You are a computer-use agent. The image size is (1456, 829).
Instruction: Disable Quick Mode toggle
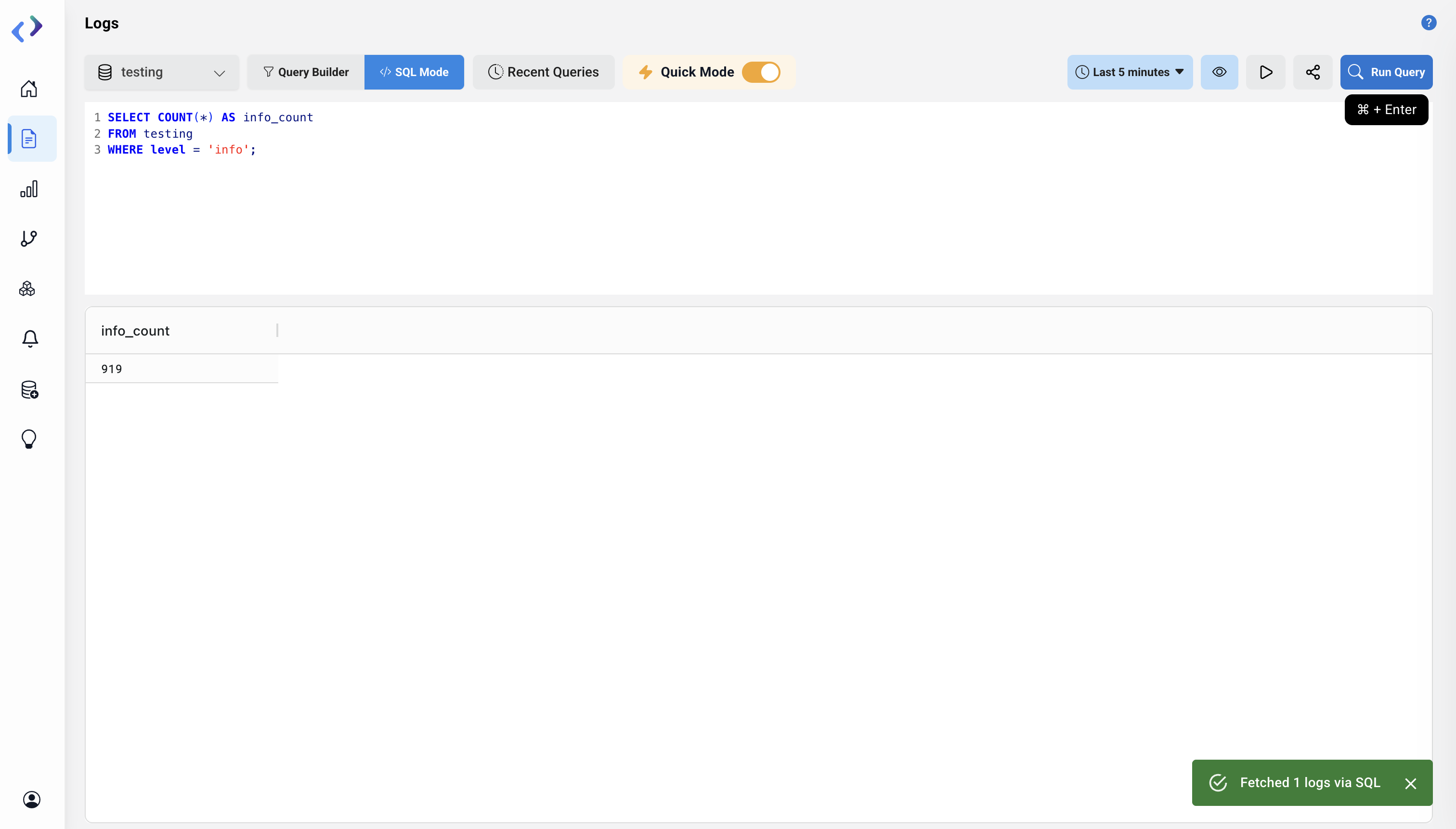click(761, 72)
